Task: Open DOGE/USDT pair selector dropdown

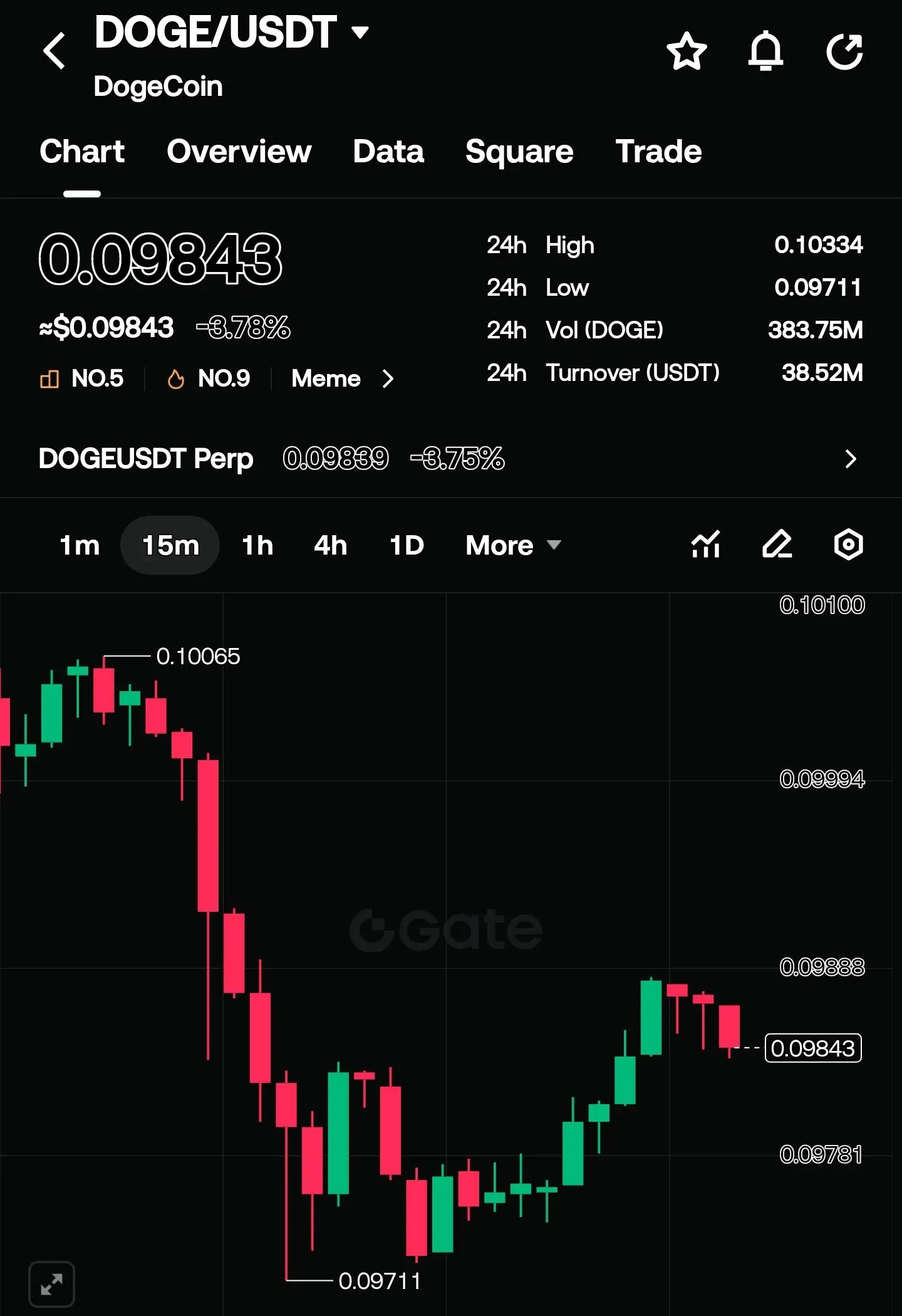Action: coord(231,32)
